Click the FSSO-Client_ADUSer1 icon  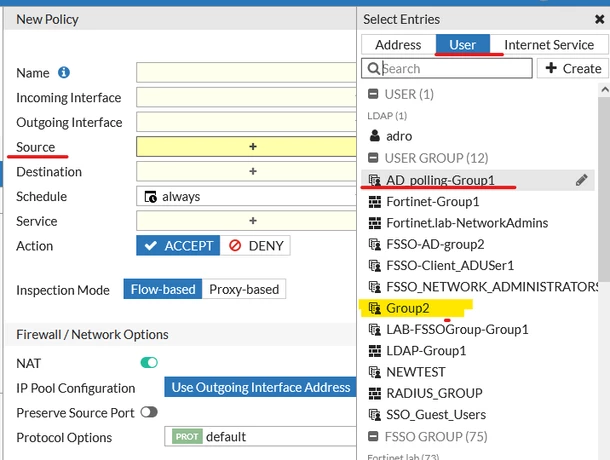tap(375, 265)
